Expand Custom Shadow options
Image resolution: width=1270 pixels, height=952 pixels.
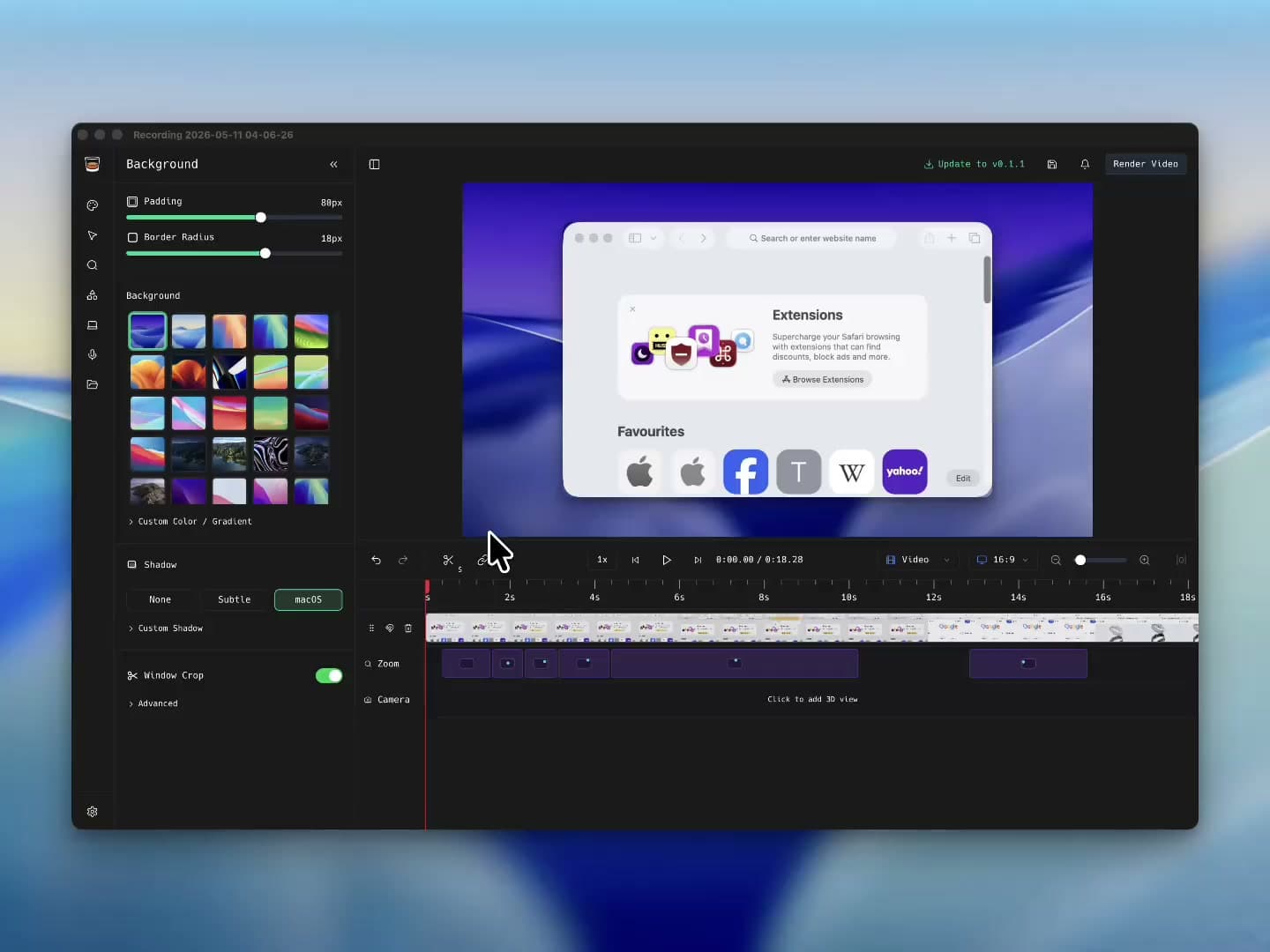[x=166, y=628]
